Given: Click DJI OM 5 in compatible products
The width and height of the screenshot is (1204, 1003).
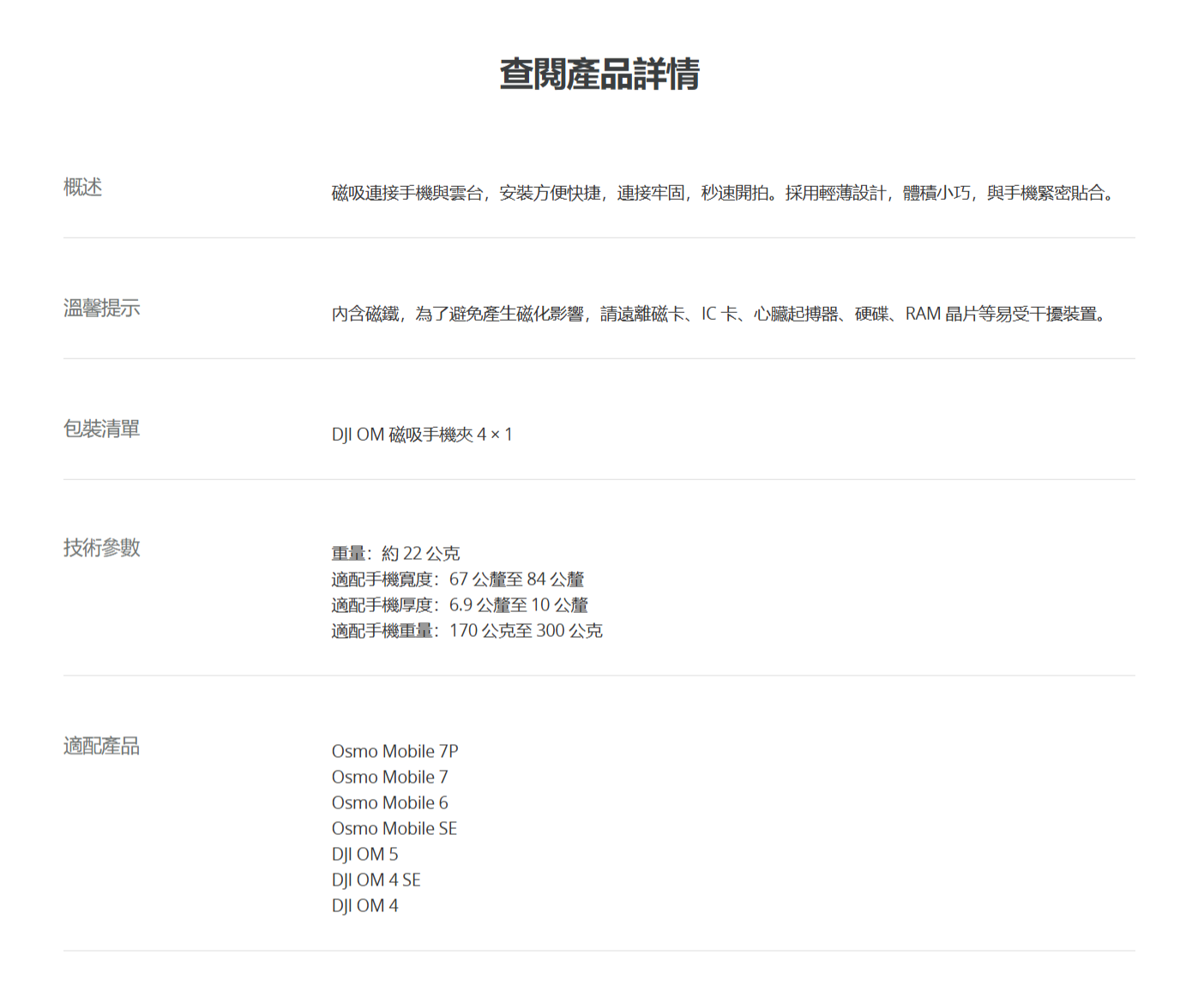Looking at the screenshot, I should coord(364,855).
